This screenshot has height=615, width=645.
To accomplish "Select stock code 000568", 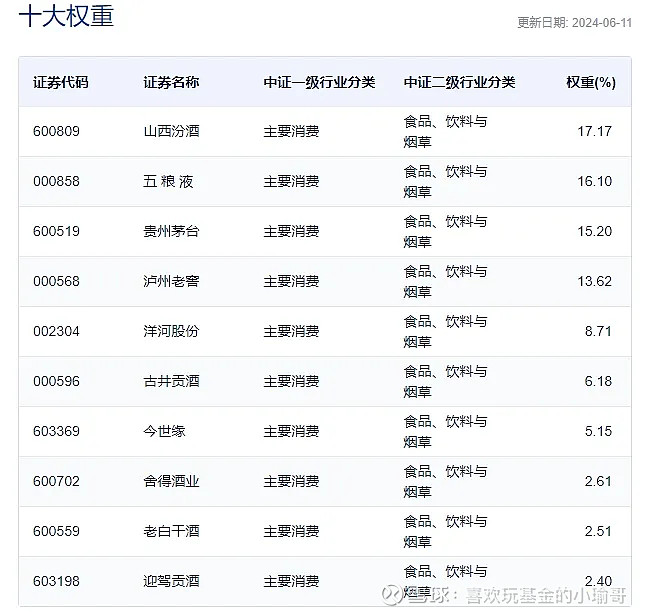I will [x=56, y=281].
